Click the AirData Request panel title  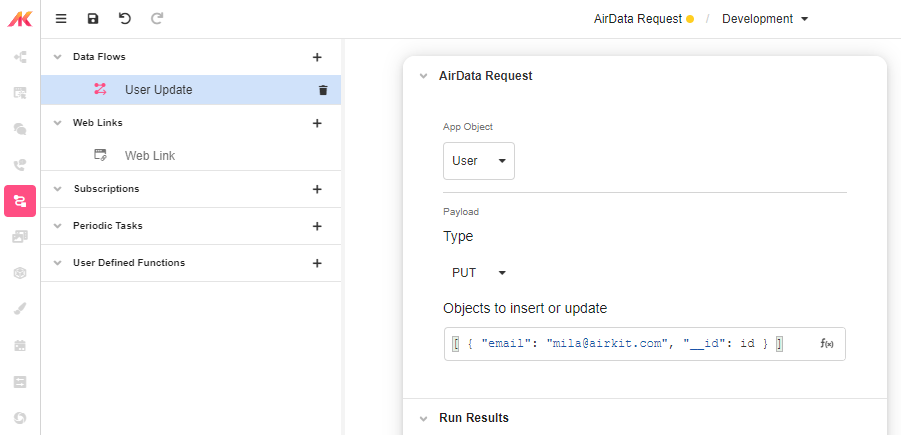(x=486, y=76)
